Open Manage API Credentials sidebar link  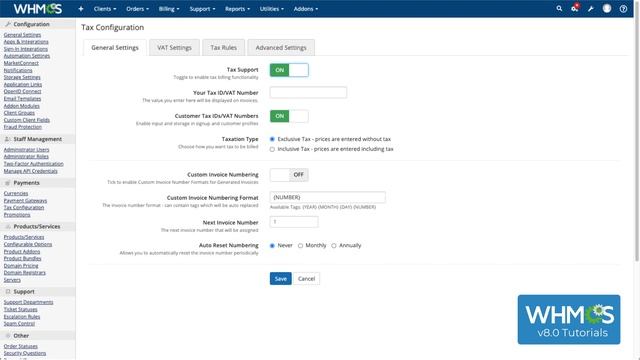pos(31,171)
